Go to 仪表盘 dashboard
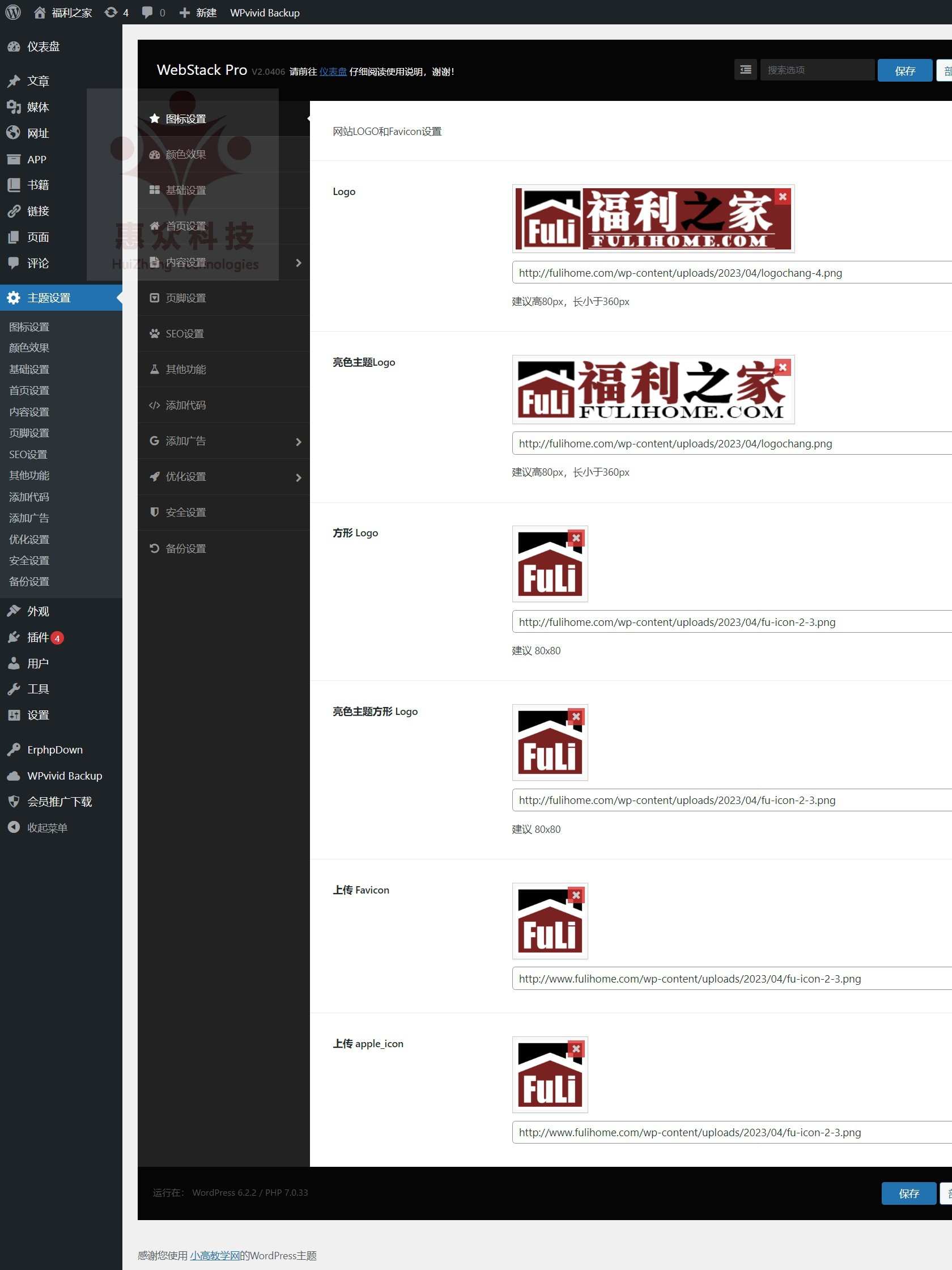Screen dimensions: 952x1270 [x=61, y=46]
